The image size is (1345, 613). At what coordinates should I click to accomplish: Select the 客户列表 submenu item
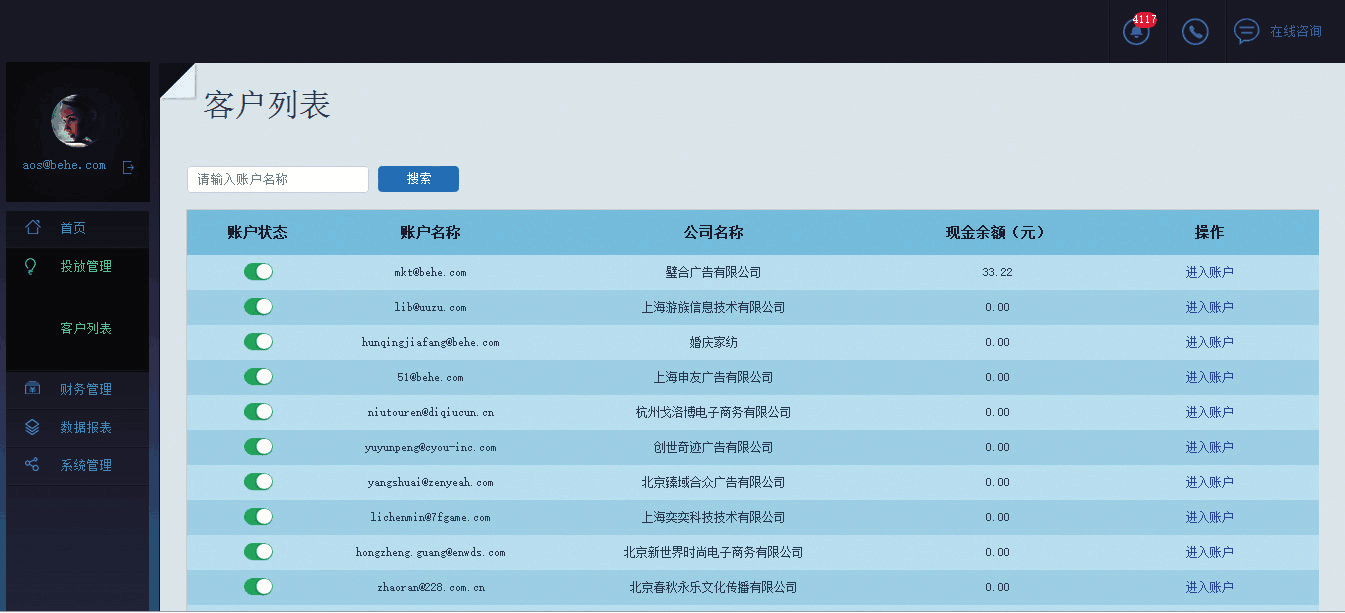86,328
